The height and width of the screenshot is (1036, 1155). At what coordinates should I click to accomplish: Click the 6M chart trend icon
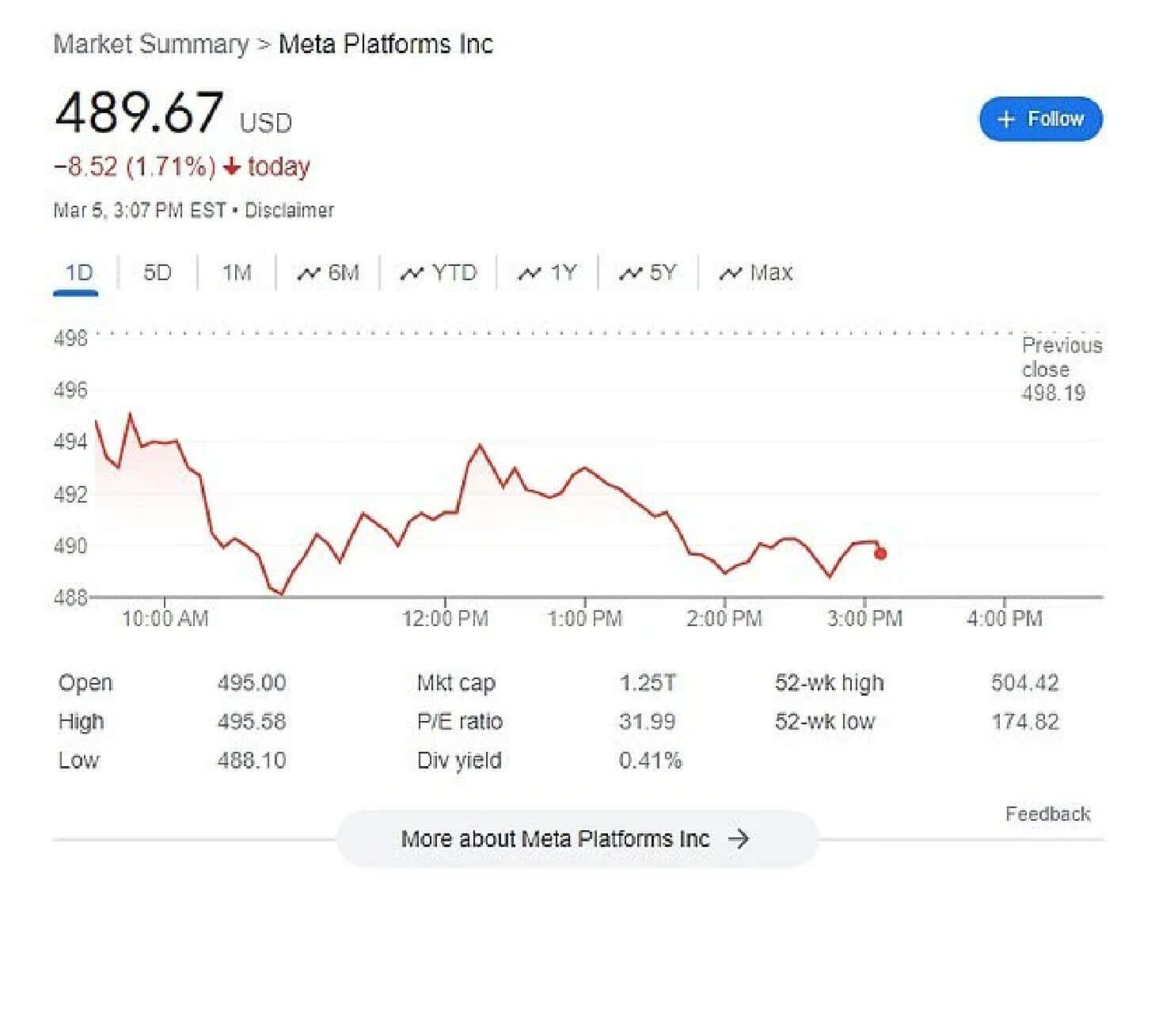click(308, 274)
